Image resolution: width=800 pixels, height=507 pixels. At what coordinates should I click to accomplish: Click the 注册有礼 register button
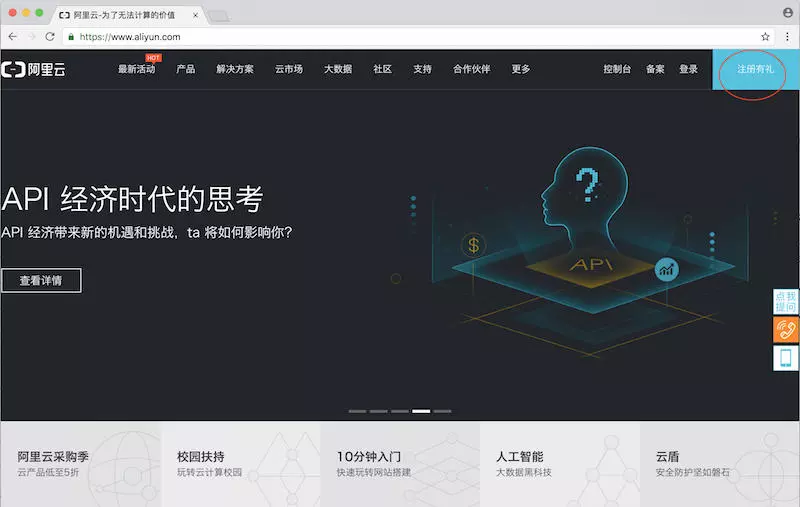[756, 69]
